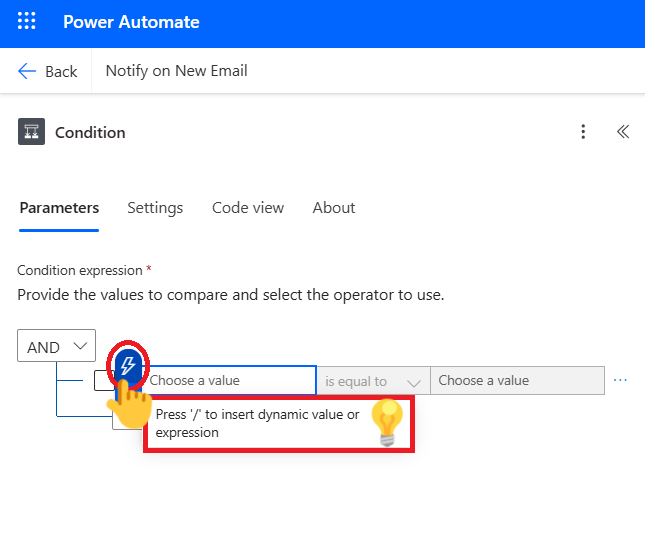Switch to the Parameters tab
The image size is (645, 543).
tap(59, 208)
